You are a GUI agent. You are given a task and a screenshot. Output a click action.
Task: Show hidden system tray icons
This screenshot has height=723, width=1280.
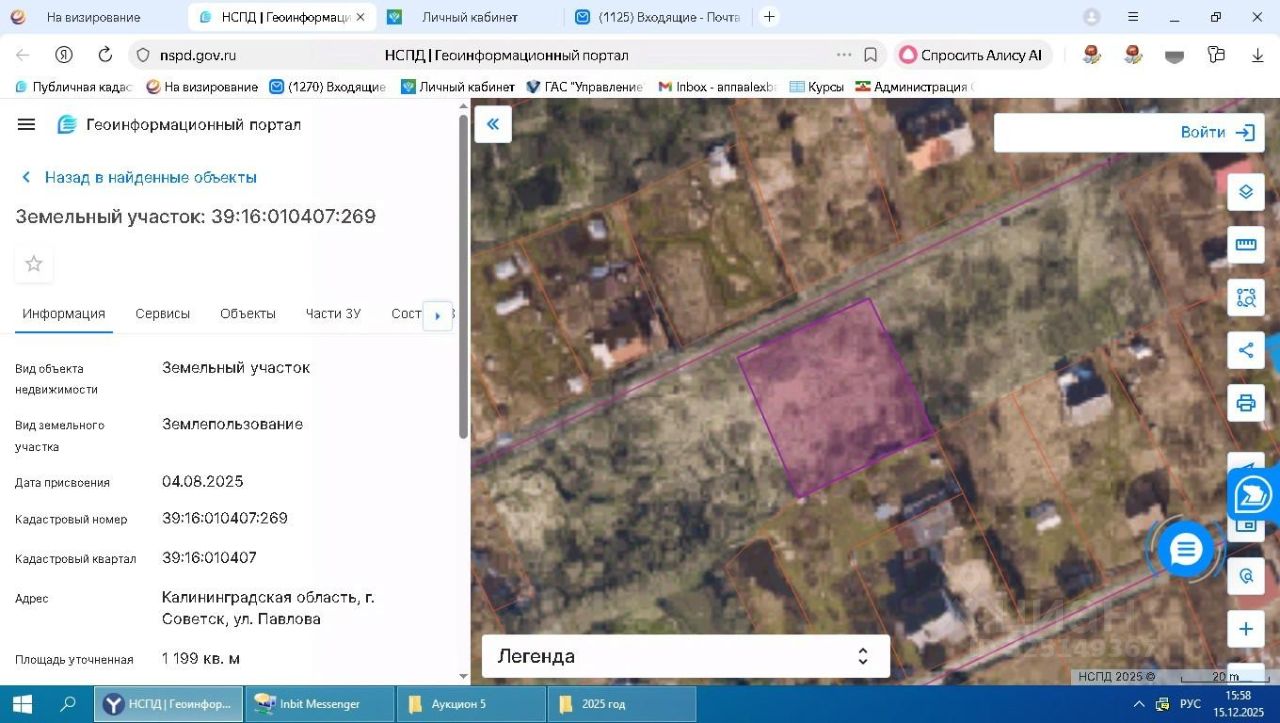[1137, 704]
